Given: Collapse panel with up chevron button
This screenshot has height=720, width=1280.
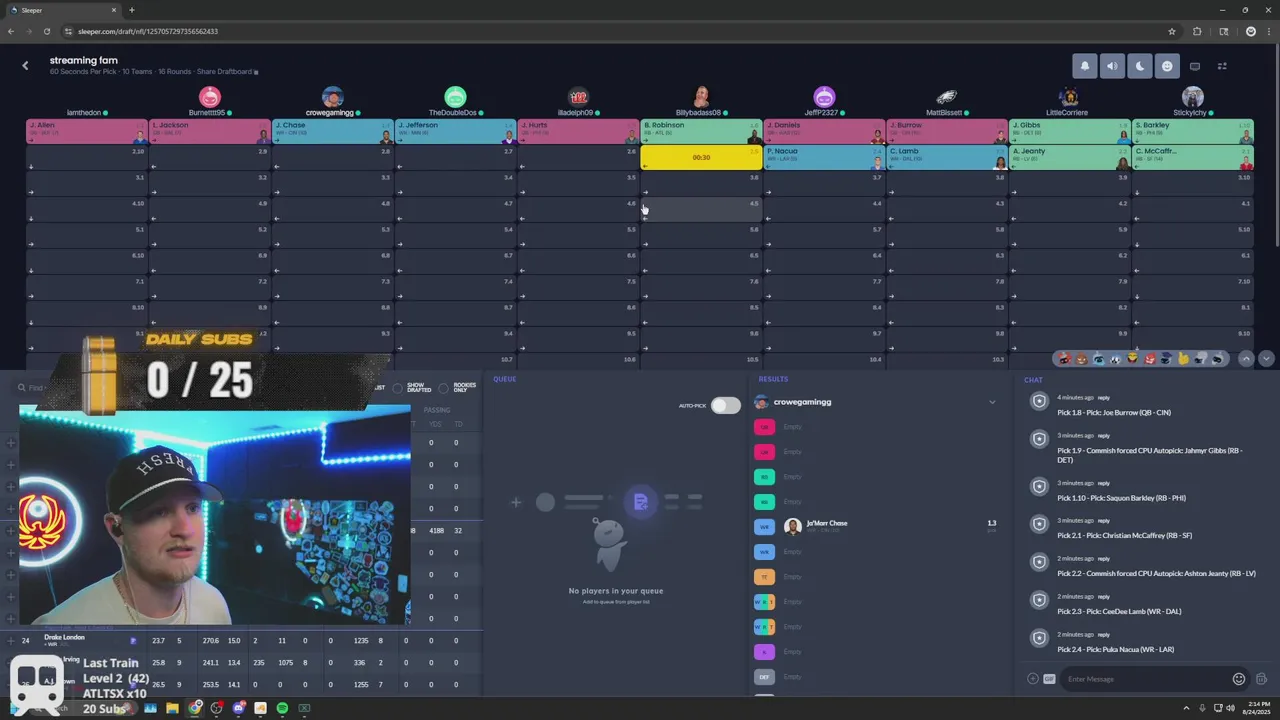Looking at the screenshot, I should 1246,359.
